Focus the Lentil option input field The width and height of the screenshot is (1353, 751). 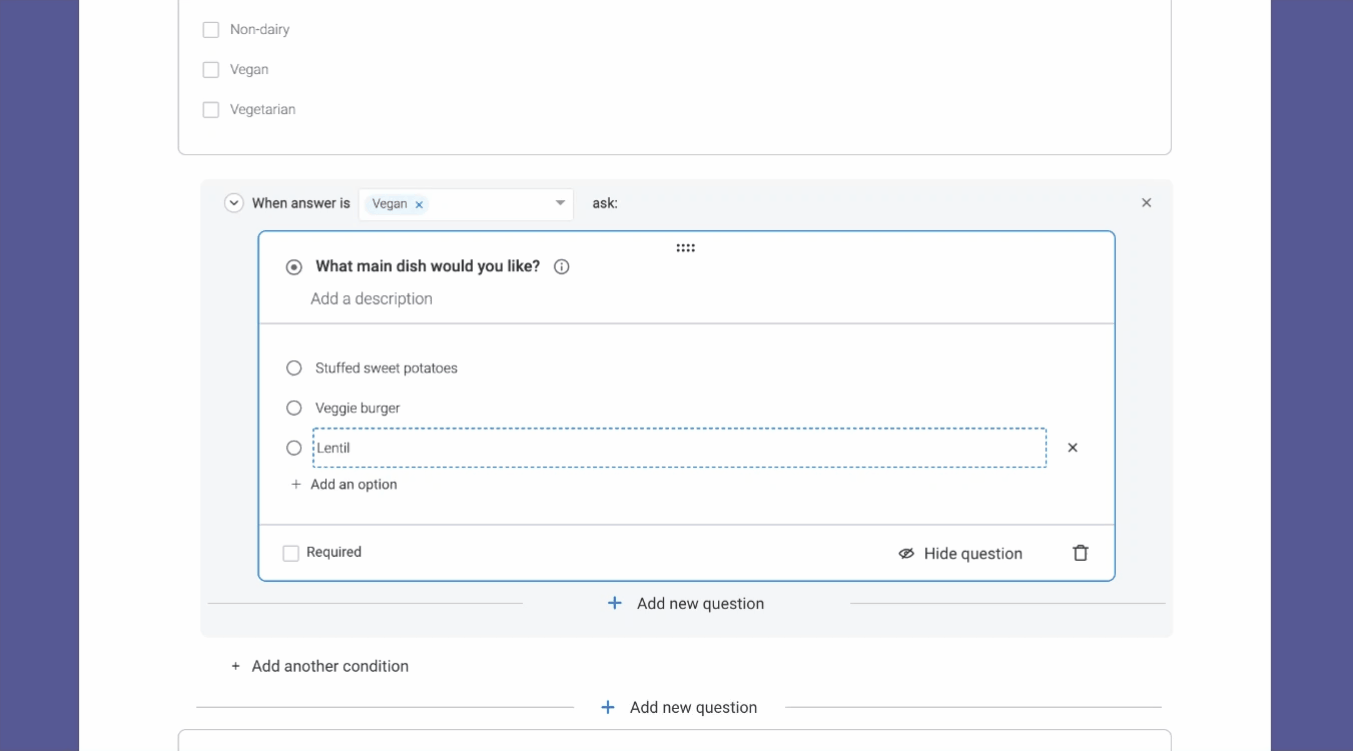[x=679, y=448]
